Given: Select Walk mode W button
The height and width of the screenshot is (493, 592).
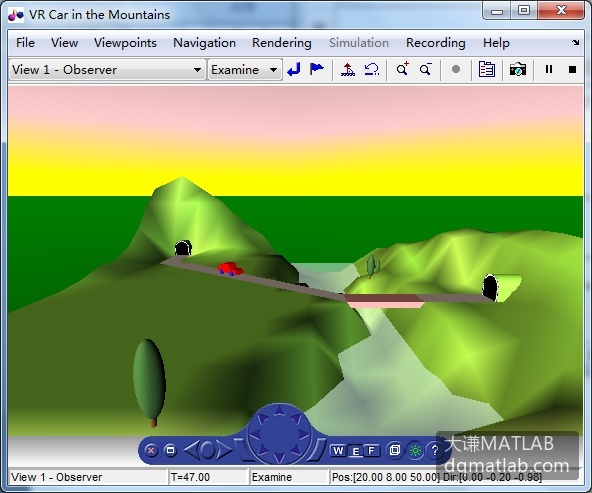Looking at the screenshot, I should point(338,450).
